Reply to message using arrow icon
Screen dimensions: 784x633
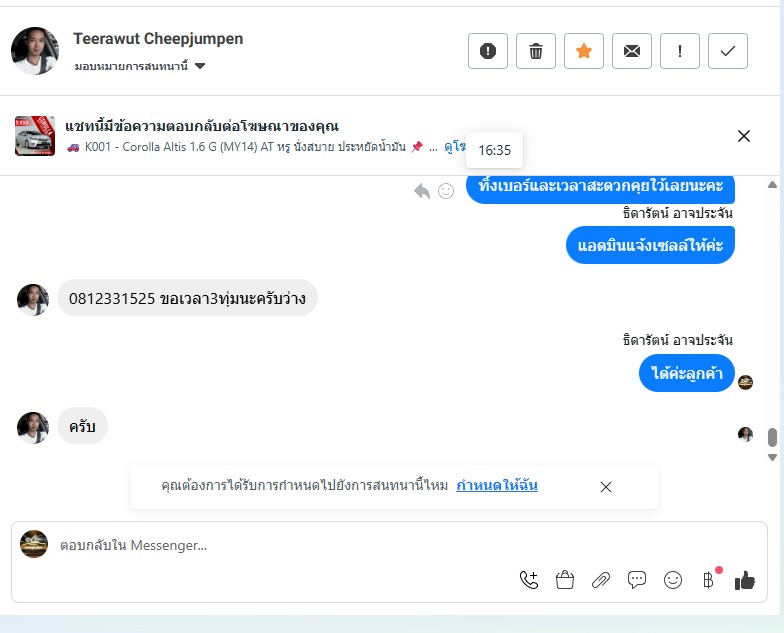coord(422,190)
